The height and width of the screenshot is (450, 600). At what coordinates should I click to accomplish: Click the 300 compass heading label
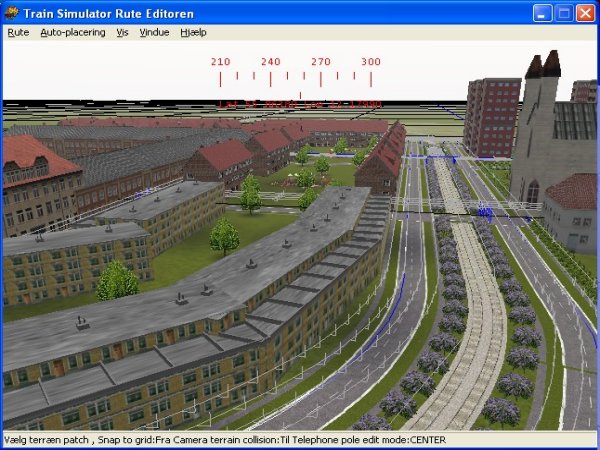click(x=371, y=62)
